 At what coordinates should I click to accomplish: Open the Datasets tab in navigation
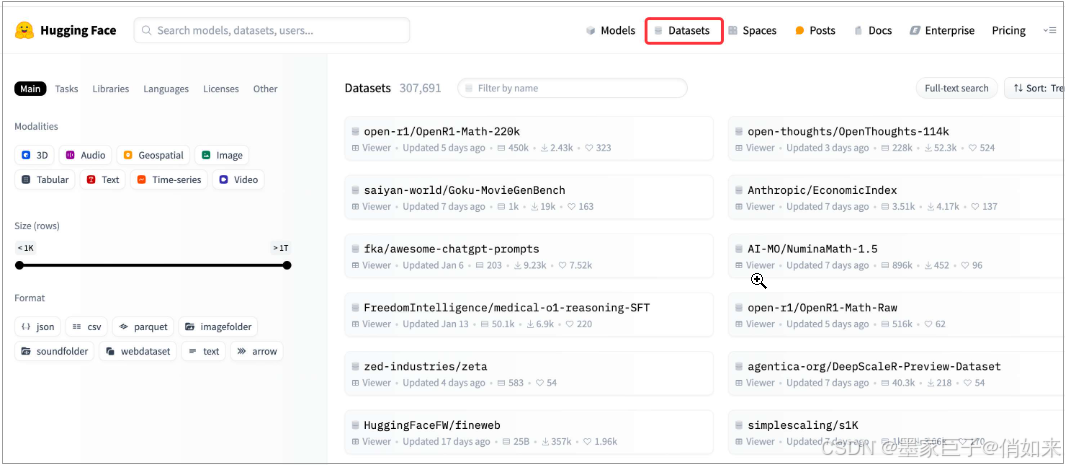click(x=683, y=31)
